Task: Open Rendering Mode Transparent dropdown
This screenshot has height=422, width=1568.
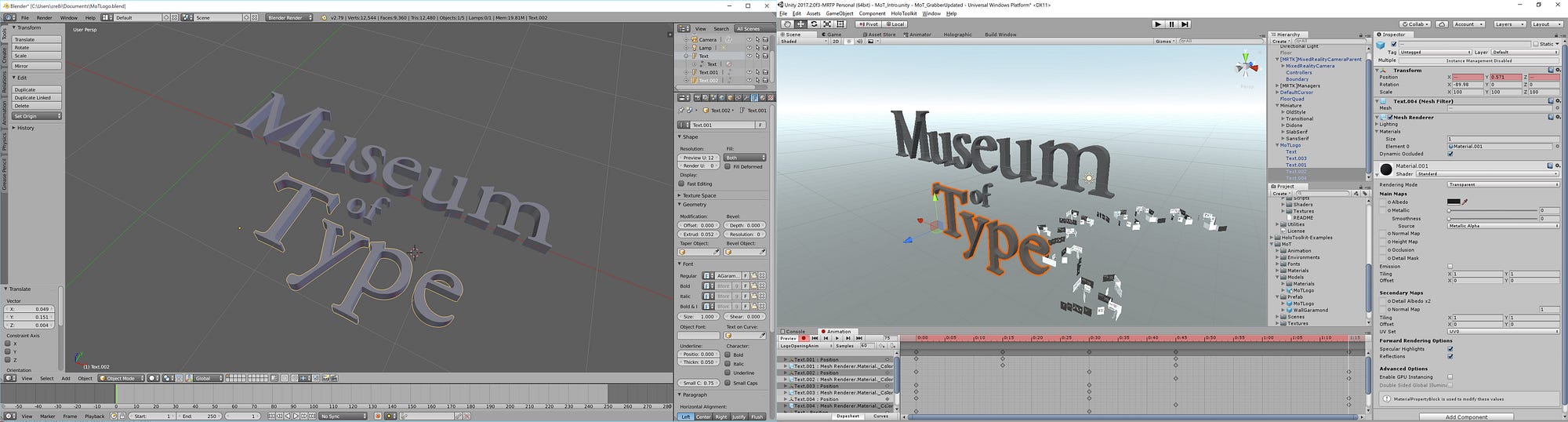Action: pos(1503,184)
